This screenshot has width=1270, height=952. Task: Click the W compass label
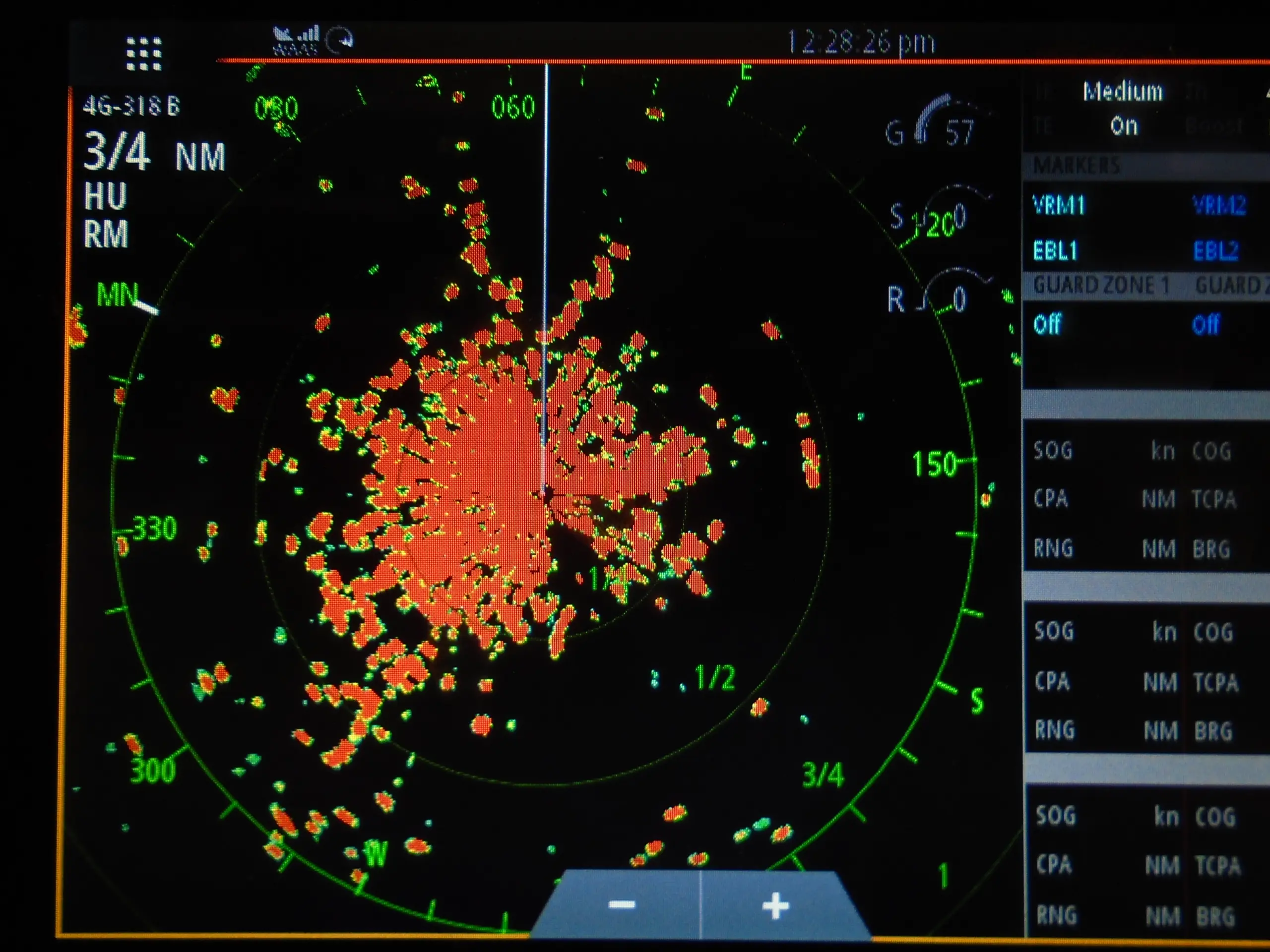(x=376, y=854)
